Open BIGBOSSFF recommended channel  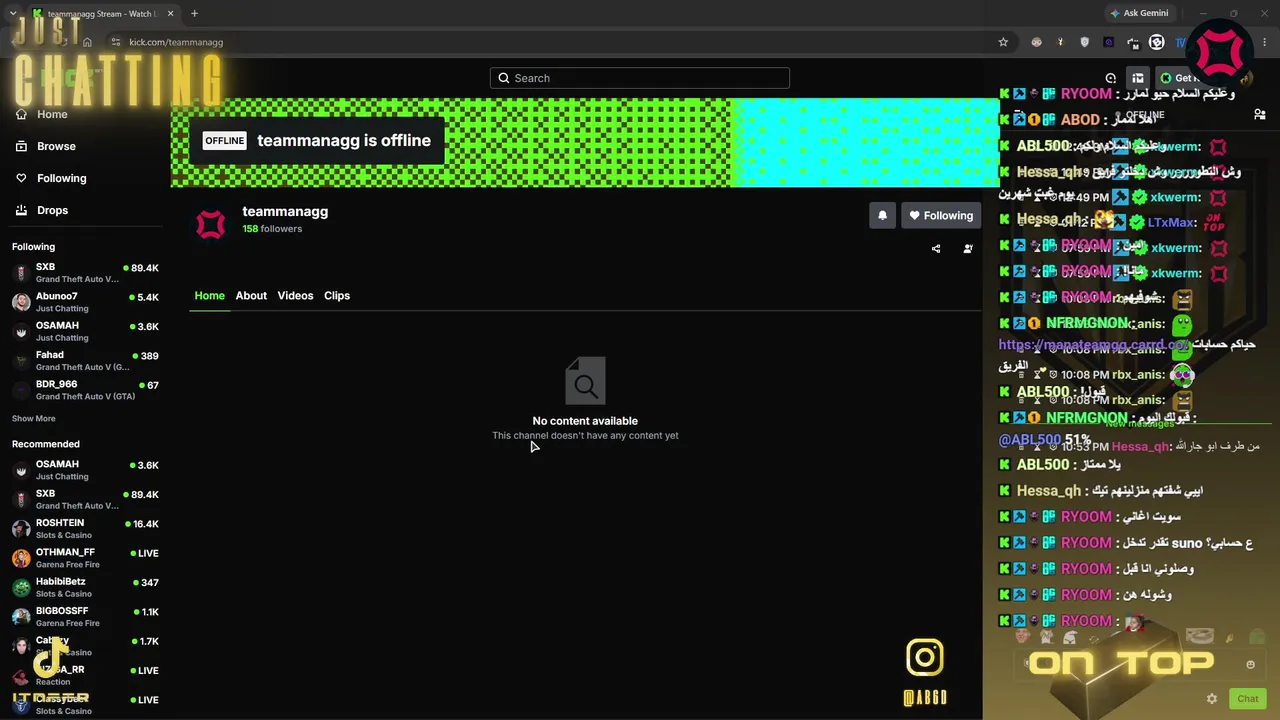pos(85,616)
